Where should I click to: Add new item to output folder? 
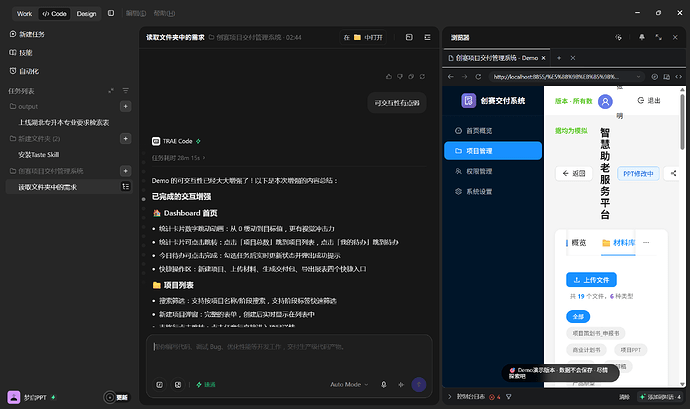[x=125, y=107]
